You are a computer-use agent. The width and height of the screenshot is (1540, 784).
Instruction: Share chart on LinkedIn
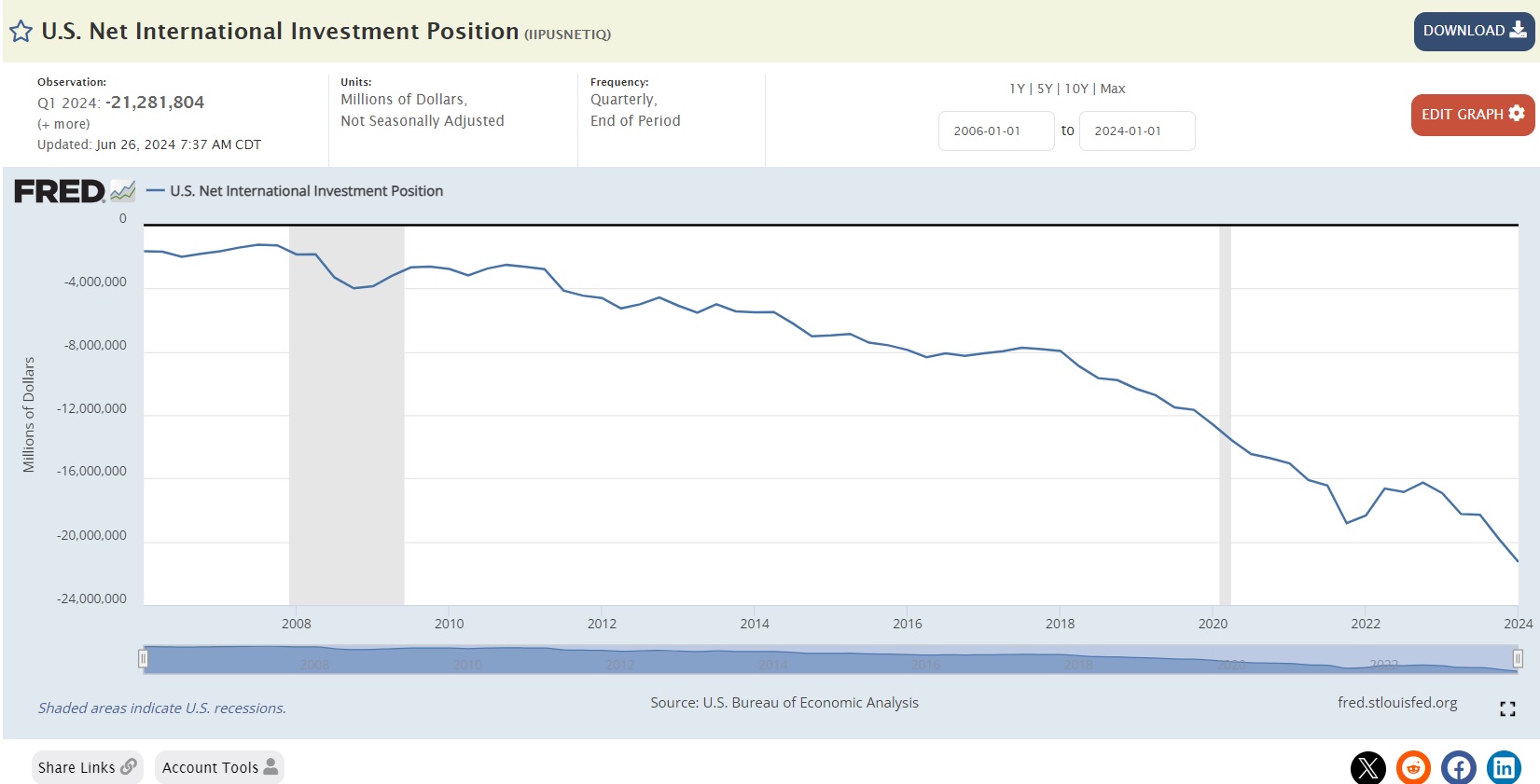(1504, 768)
